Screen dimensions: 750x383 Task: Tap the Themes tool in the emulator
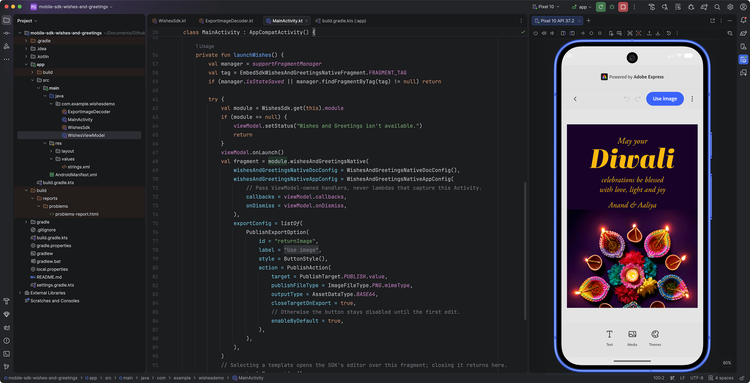pyautogui.click(x=655, y=338)
